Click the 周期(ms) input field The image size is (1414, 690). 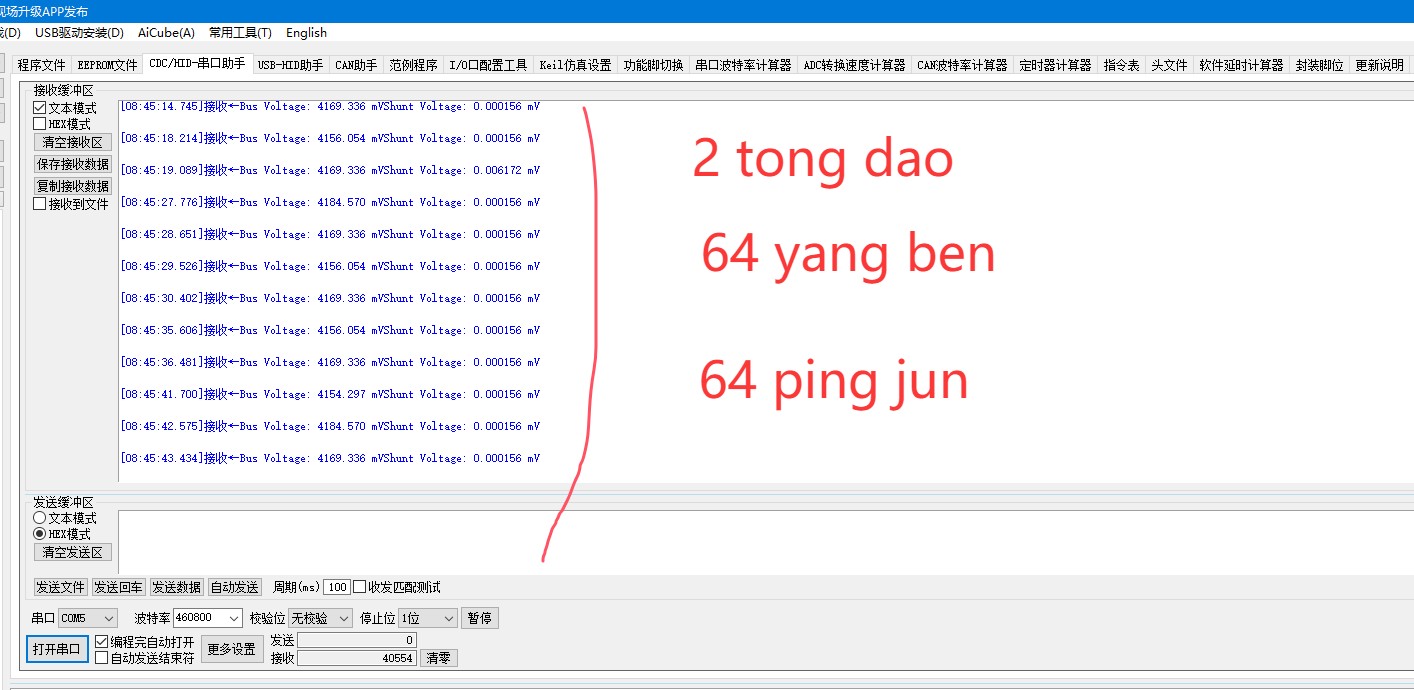tap(336, 587)
